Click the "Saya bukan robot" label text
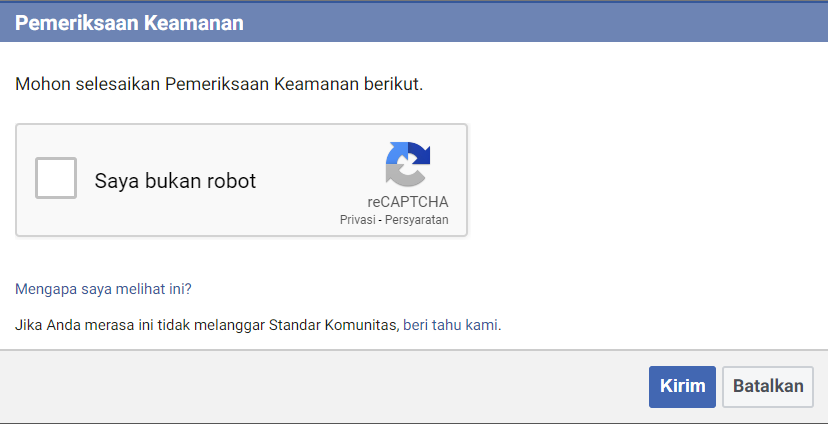The image size is (828, 424). point(175,181)
